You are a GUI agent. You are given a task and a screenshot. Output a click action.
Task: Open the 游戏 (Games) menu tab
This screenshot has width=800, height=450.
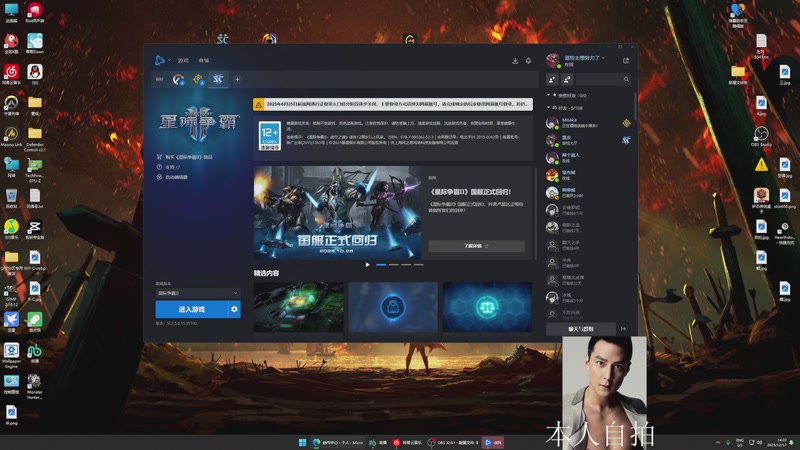(x=183, y=61)
